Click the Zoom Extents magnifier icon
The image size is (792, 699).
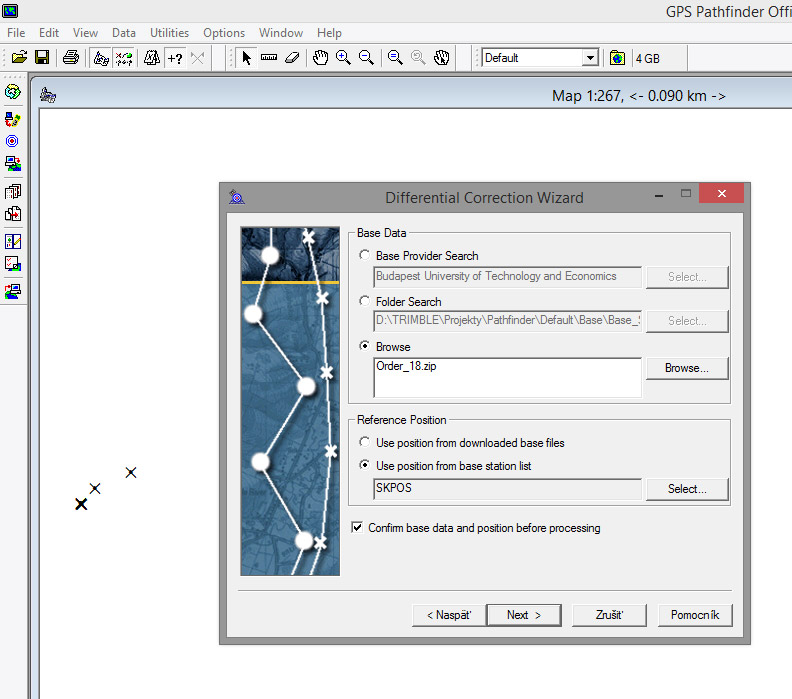click(x=395, y=58)
